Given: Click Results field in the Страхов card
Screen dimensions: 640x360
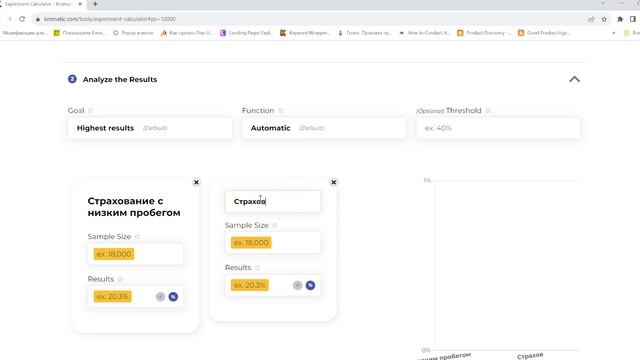Looking at the screenshot, I should tap(273, 285).
